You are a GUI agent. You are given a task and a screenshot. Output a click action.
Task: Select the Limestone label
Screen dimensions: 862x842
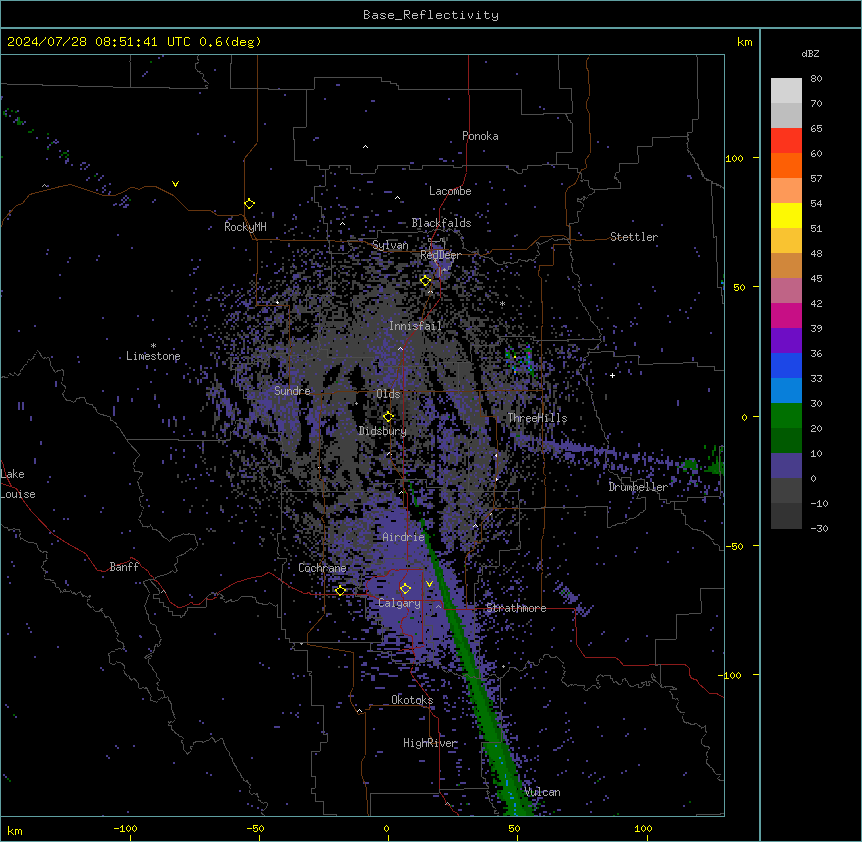pos(153,356)
